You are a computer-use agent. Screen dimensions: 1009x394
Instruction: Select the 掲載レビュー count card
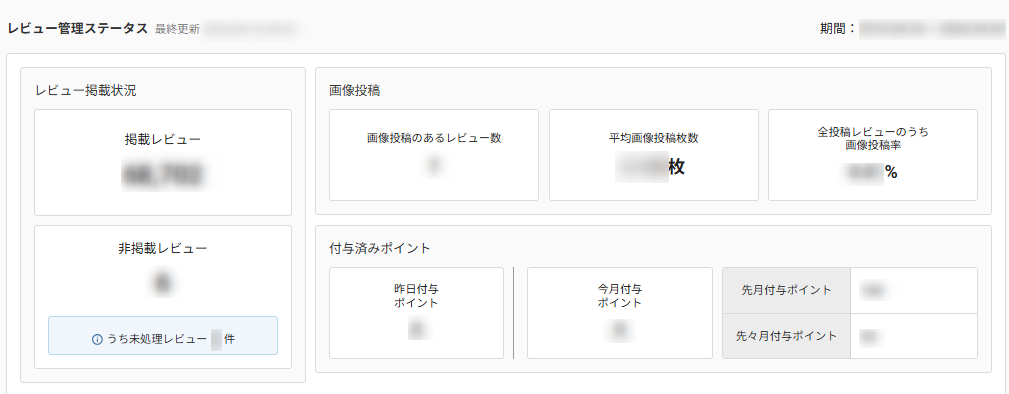pyautogui.click(x=163, y=162)
